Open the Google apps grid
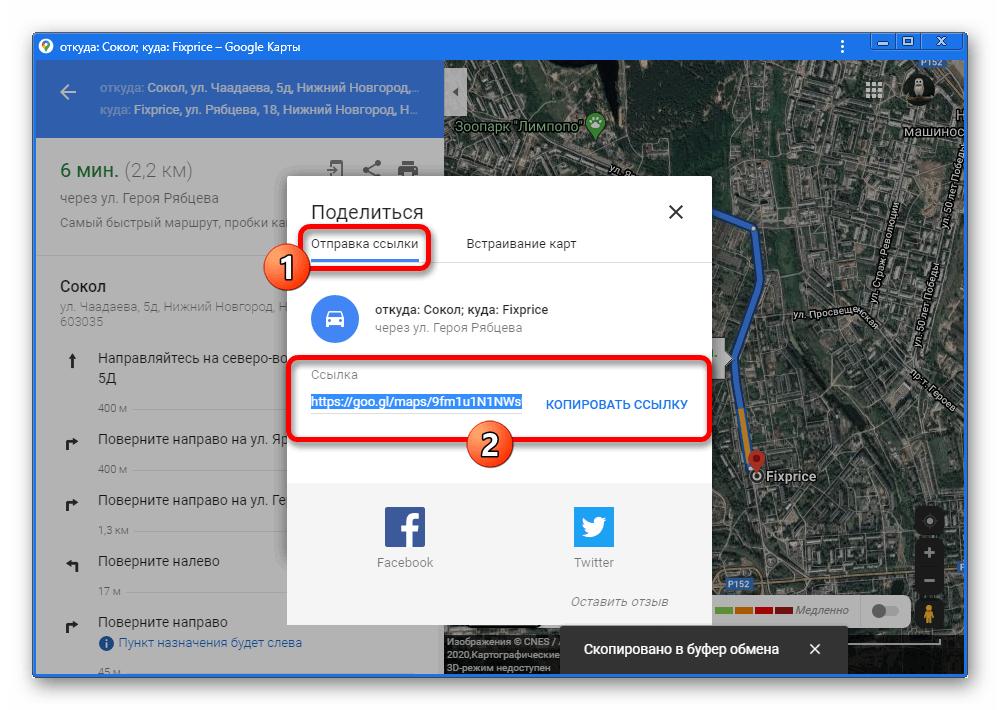1000x710 pixels. (873, 90)
